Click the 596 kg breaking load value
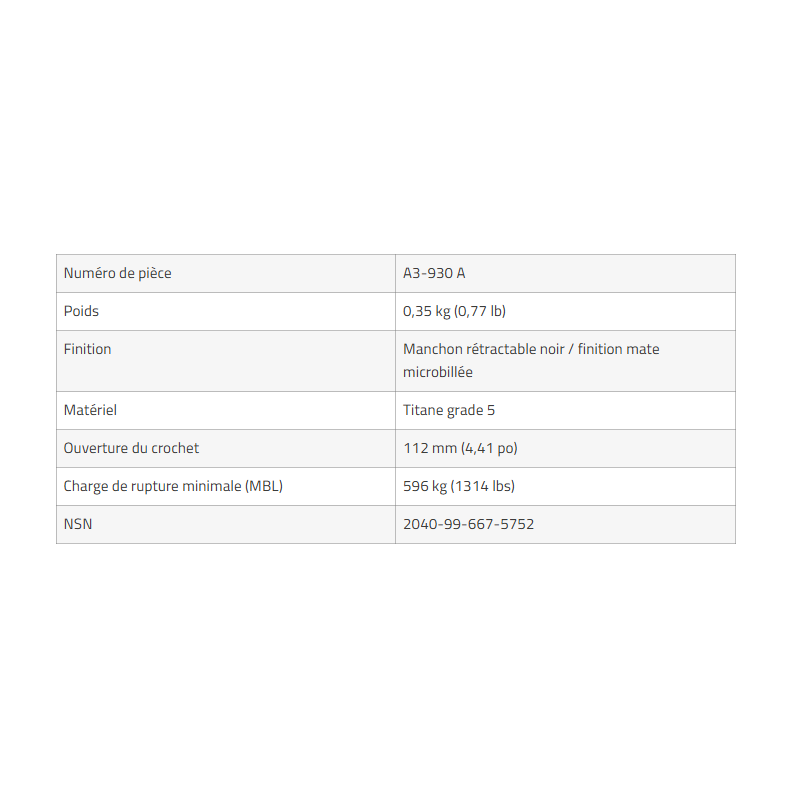 [426, 486]
